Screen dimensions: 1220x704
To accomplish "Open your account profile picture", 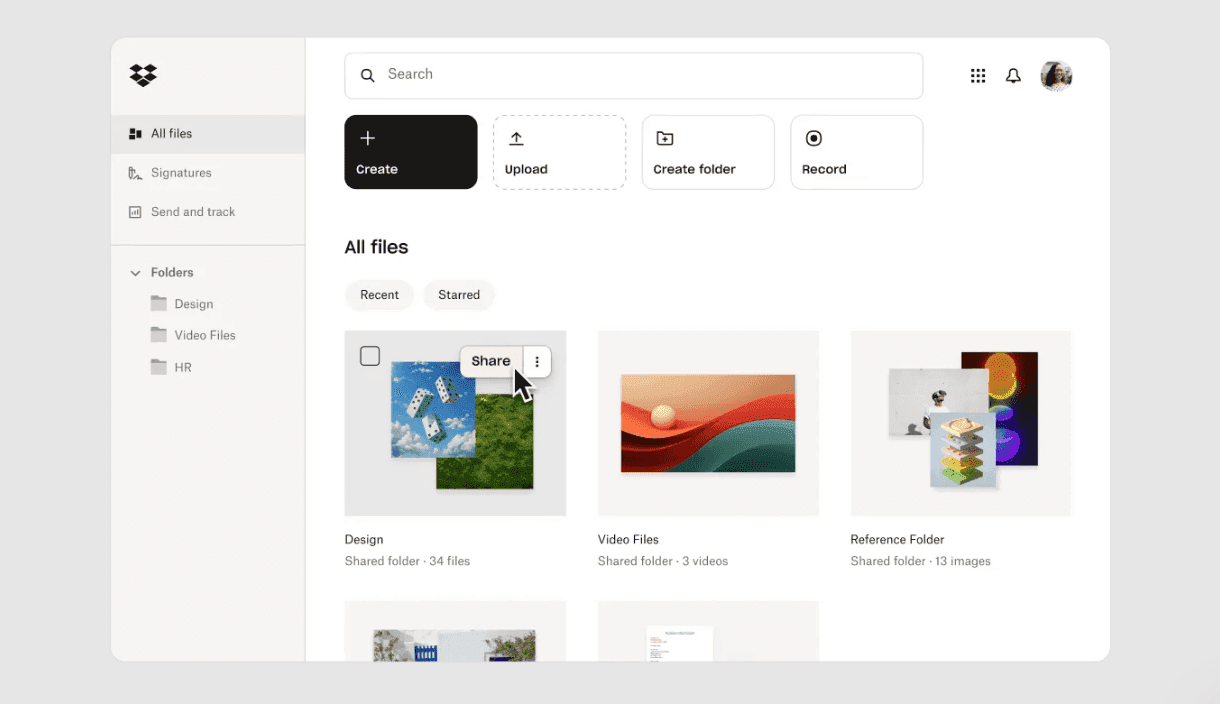I will click(x=1056, y=75).
